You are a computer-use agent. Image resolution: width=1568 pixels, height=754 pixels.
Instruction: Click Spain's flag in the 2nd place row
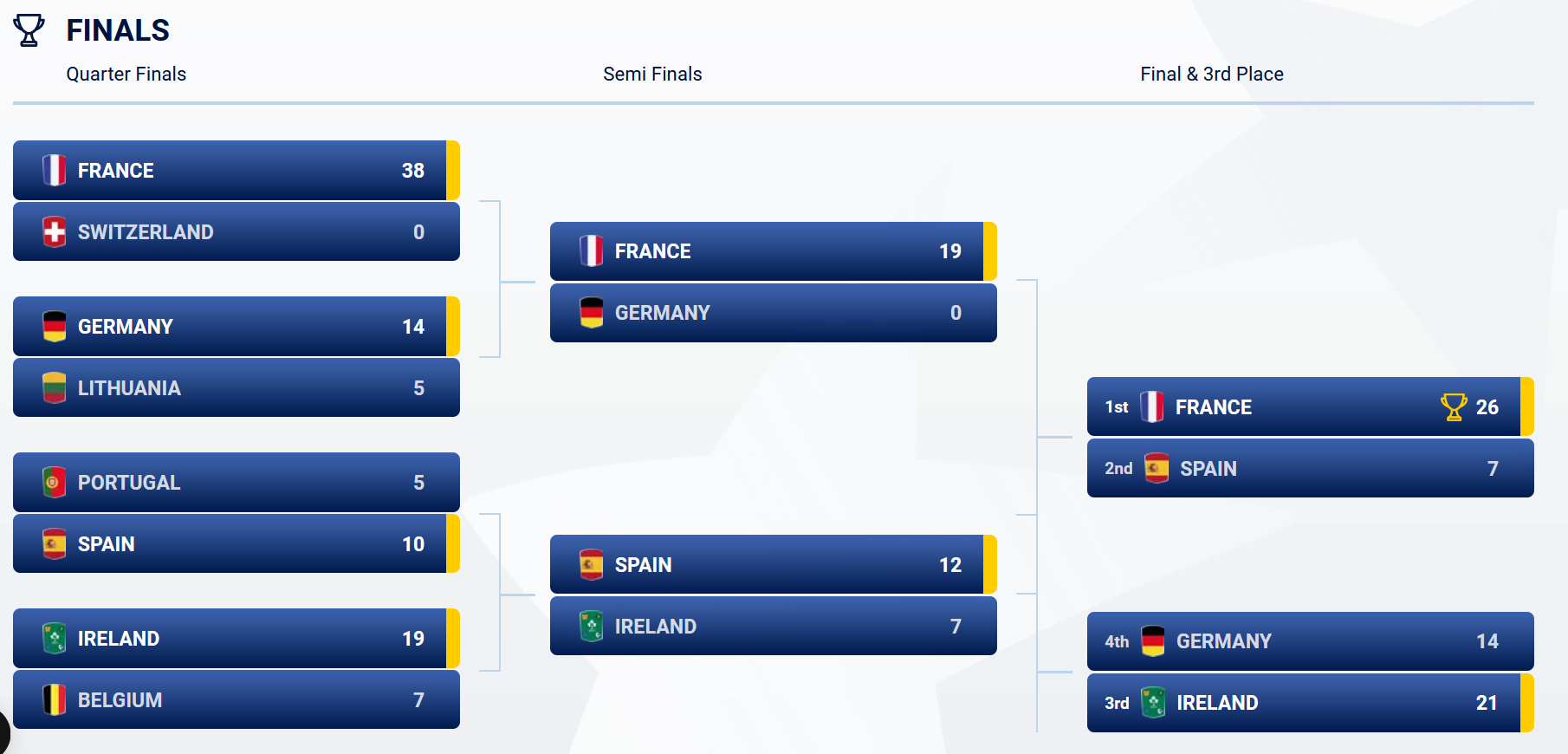point(1156,468)
